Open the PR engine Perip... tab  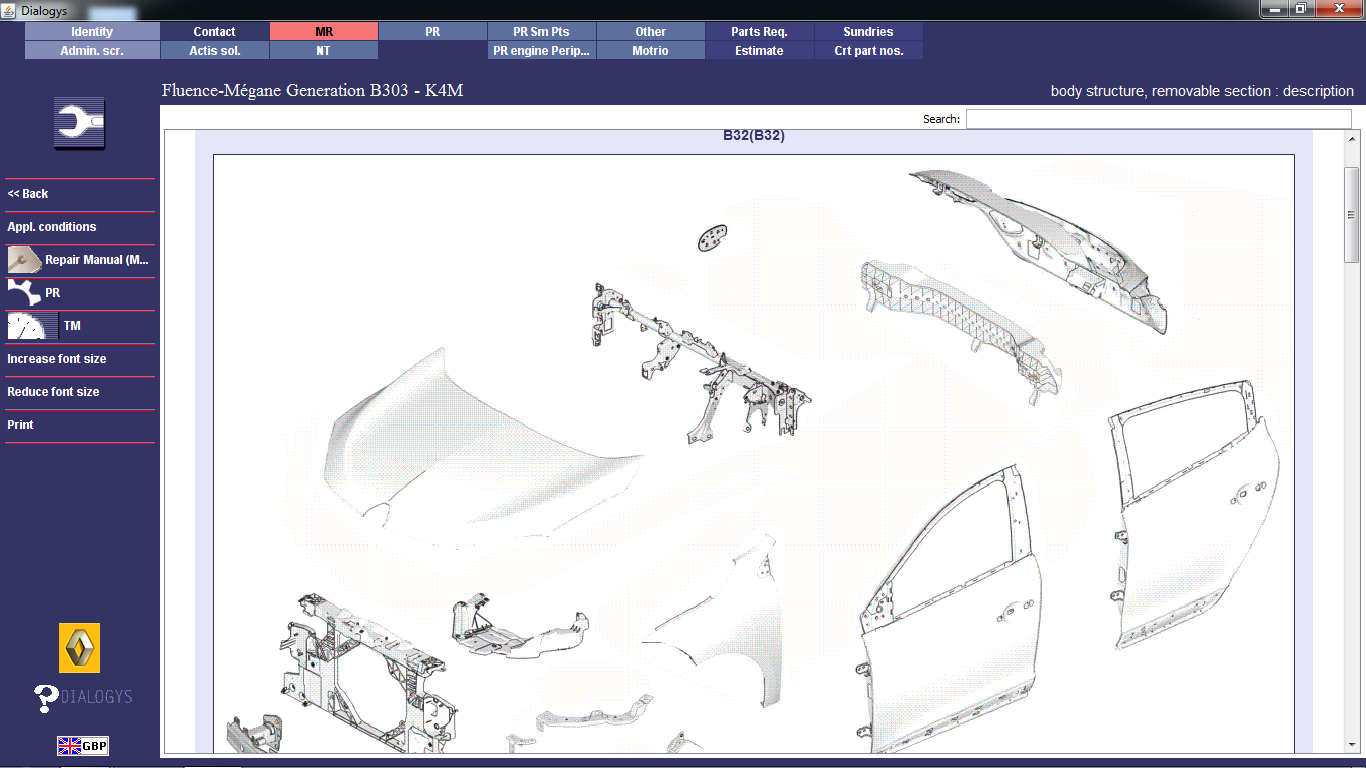(x=542, y=51)
